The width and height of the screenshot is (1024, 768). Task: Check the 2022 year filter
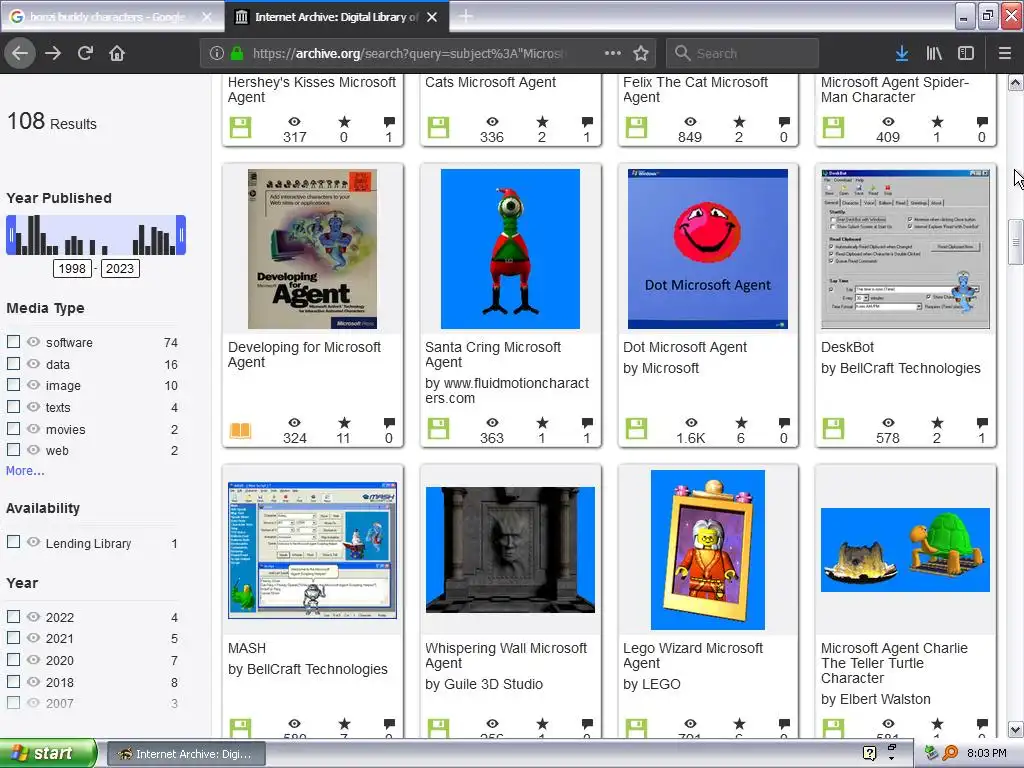coord(13,616)
